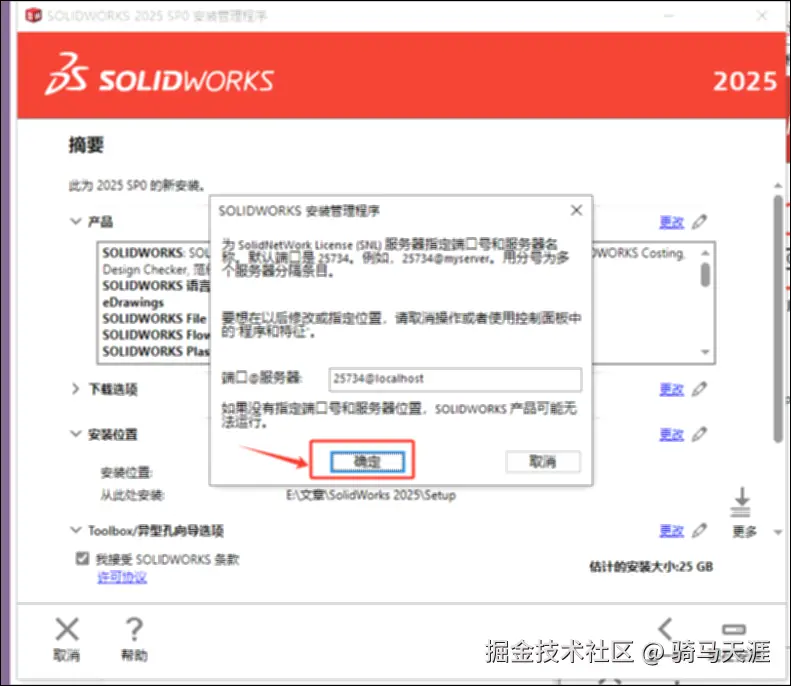Confirm the port with the 确定 button
This screenshot has height=686, width=791.
[367, 461]
